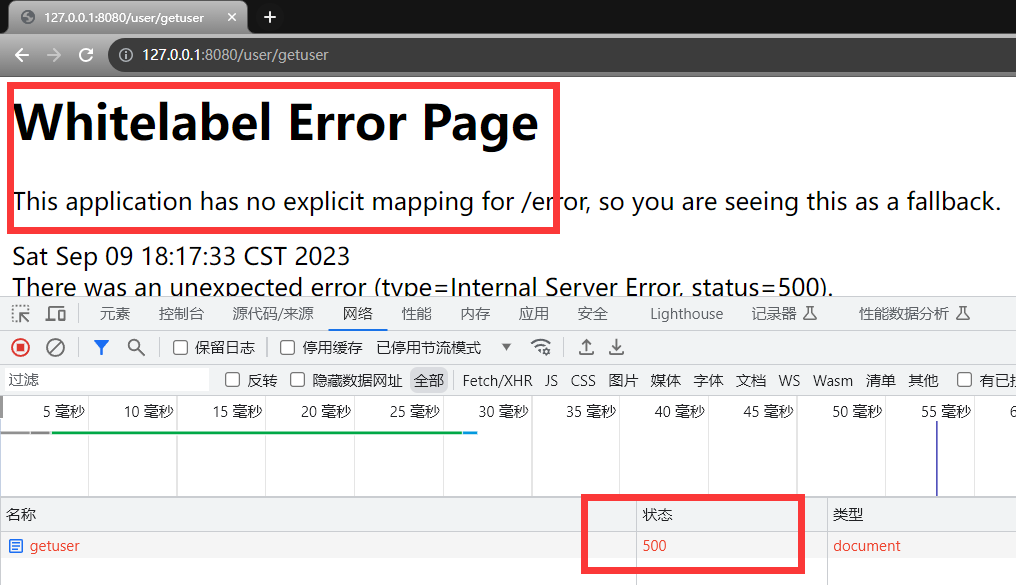1016x585 pixels.
Task: Click the 55 毫秒 timeline marker
Action: click(946, 412)
